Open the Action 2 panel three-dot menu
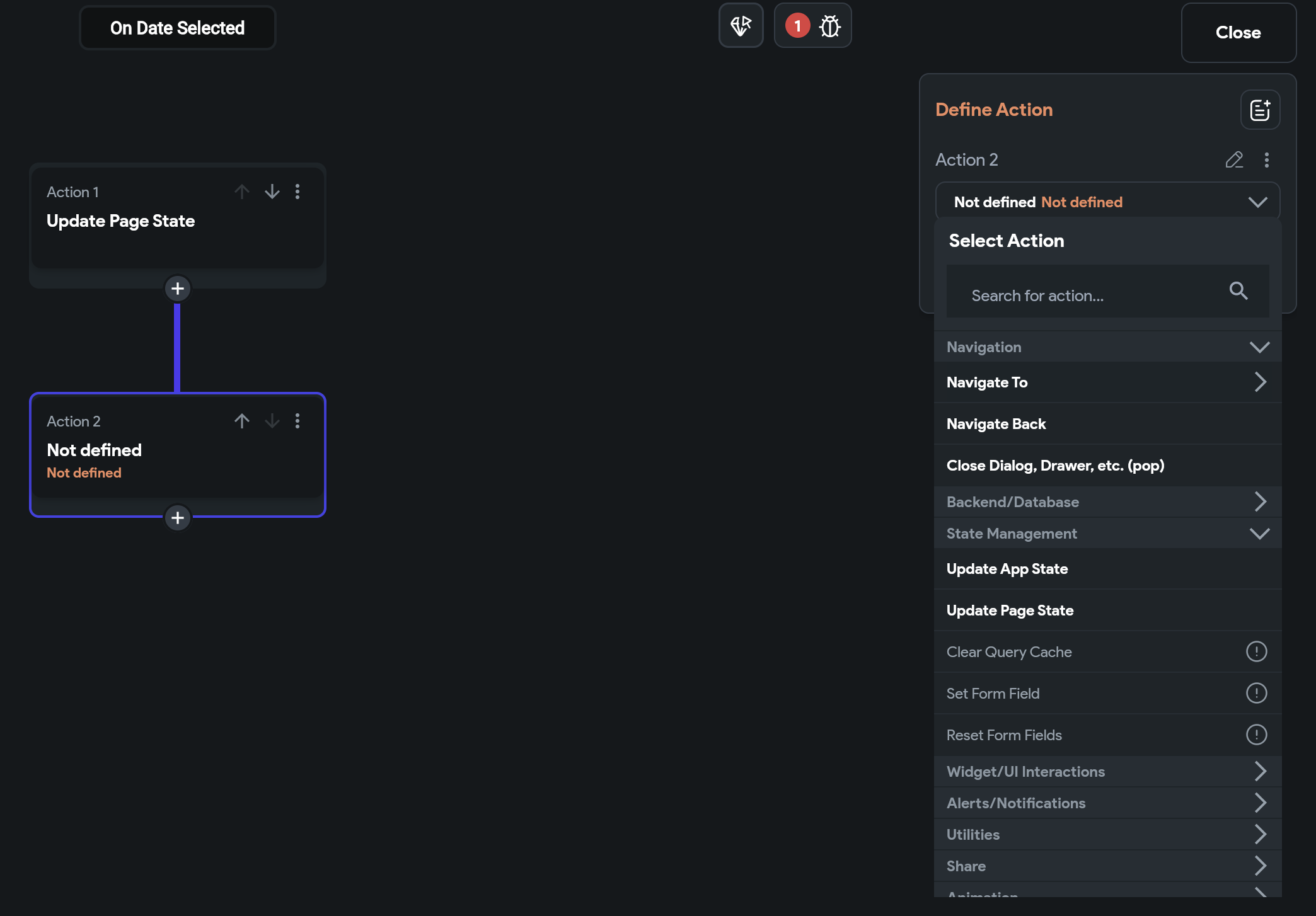Screen dimensions: 1316x916 pyautogui.click(x=1266, y=160)
